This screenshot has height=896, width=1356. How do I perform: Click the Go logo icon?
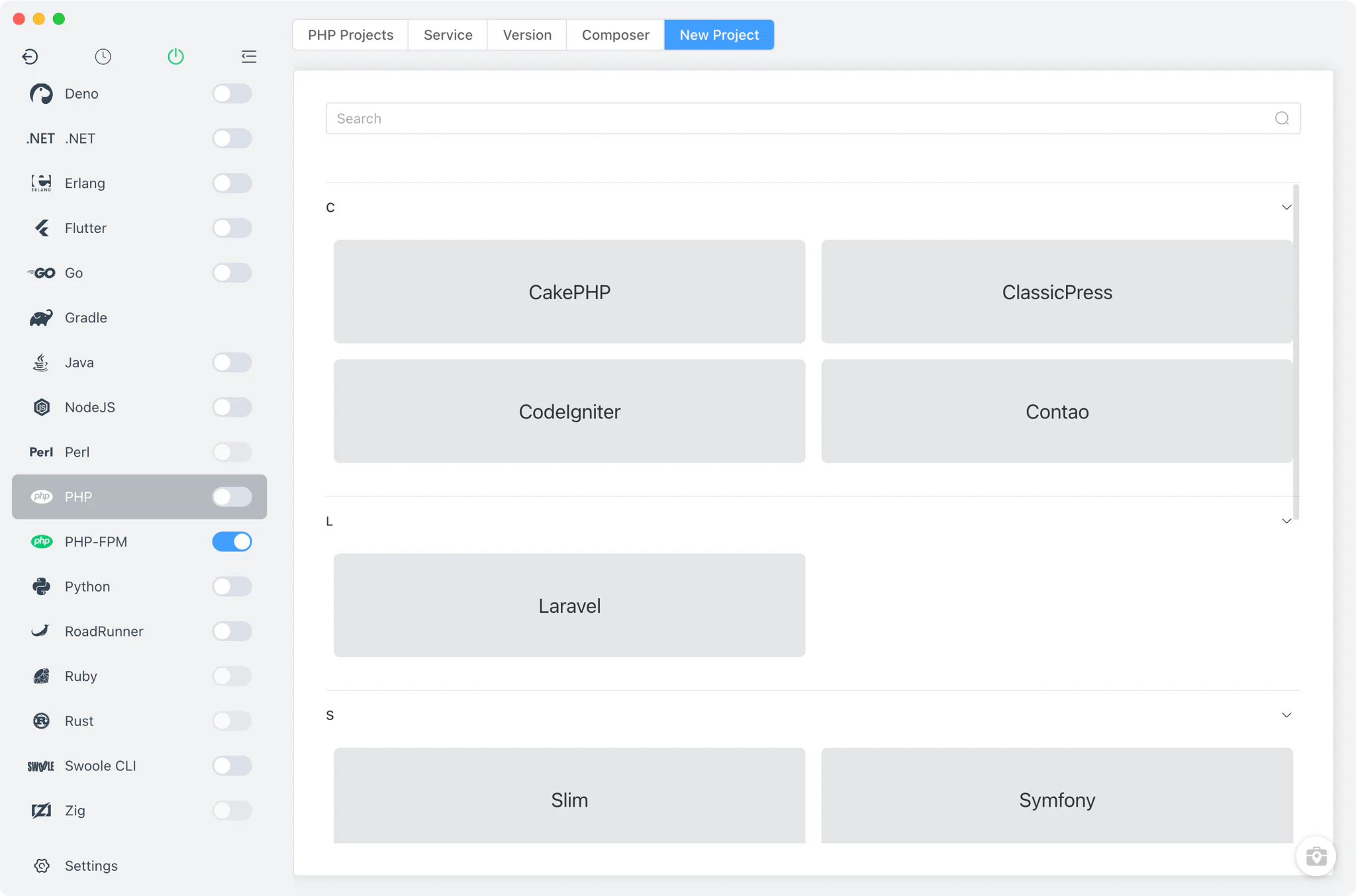coord(41,273)
